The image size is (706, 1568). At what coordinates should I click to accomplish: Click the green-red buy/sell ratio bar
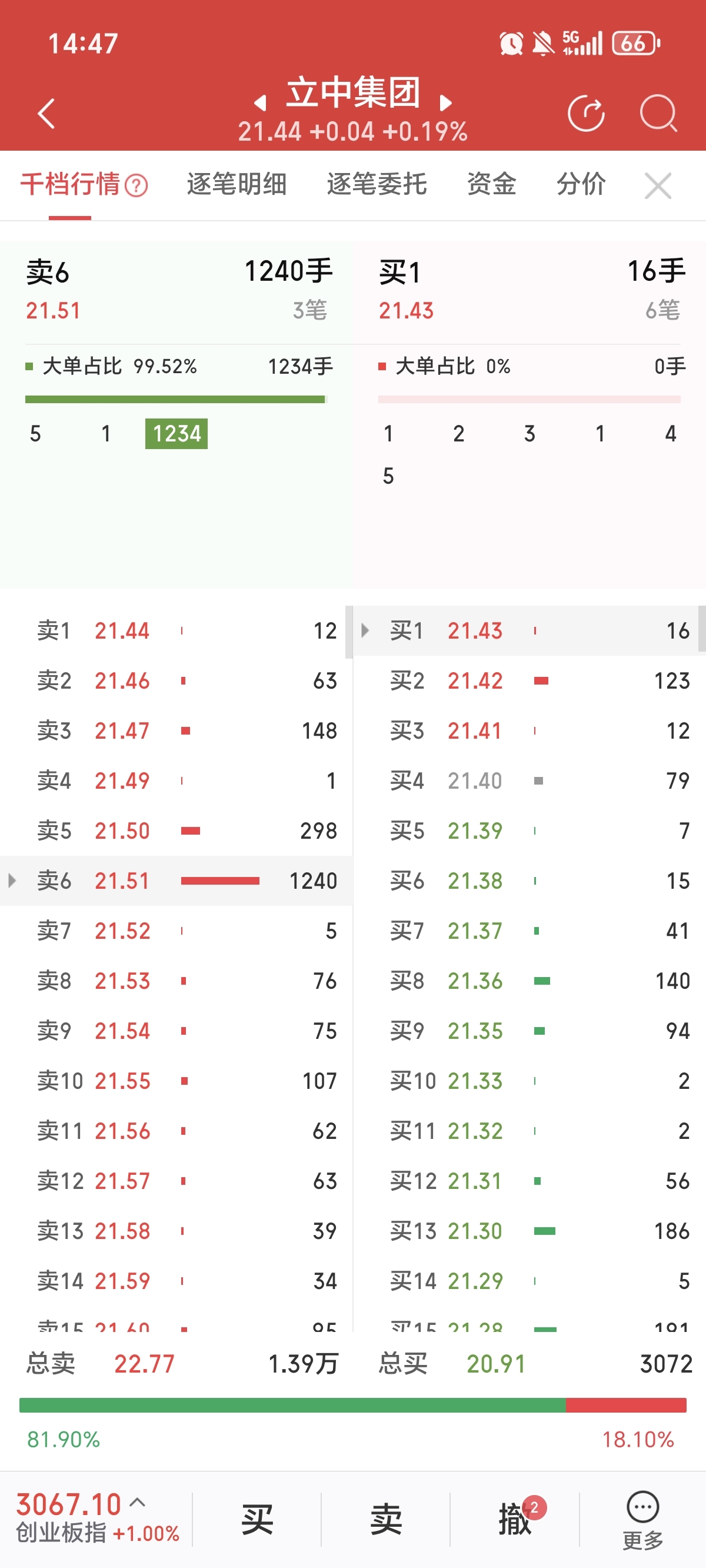click(x=353, y=1405)
